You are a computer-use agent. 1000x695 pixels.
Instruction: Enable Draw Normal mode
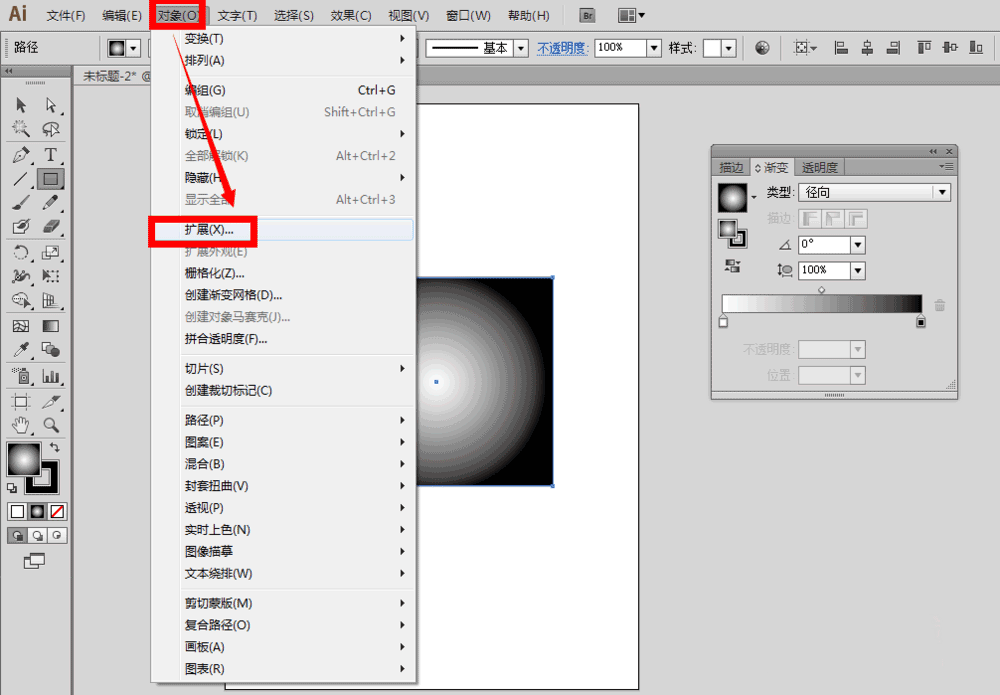point(17,536)
